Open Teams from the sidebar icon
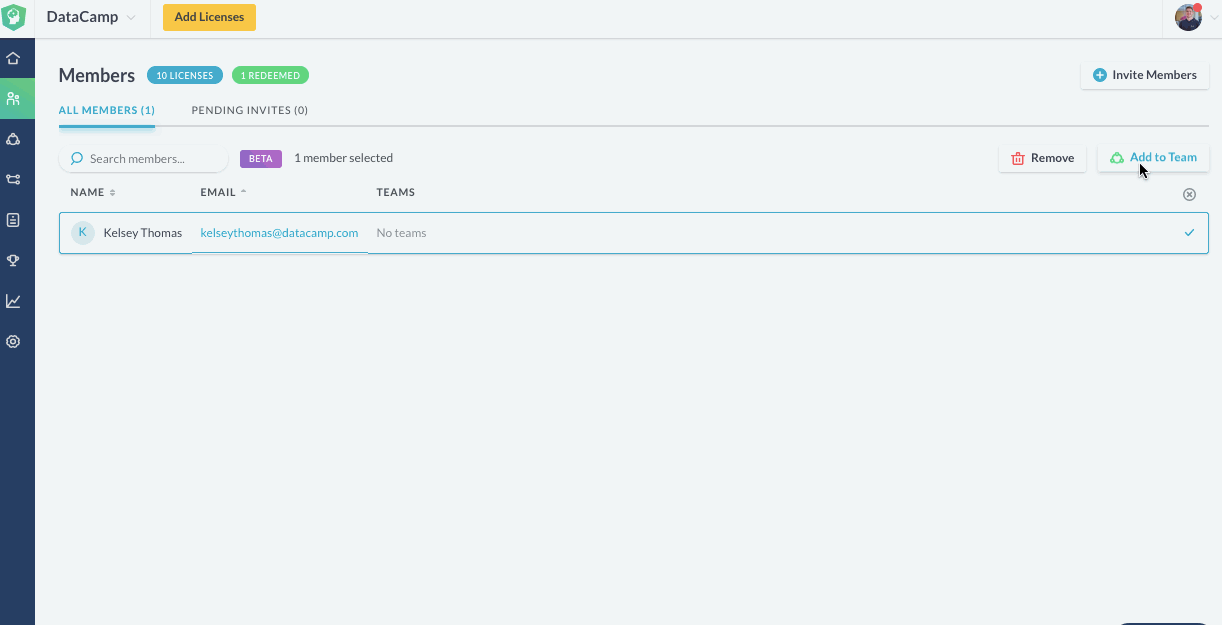The height and width of the screenshot is (625, 1222). click(x=13, y=139)
